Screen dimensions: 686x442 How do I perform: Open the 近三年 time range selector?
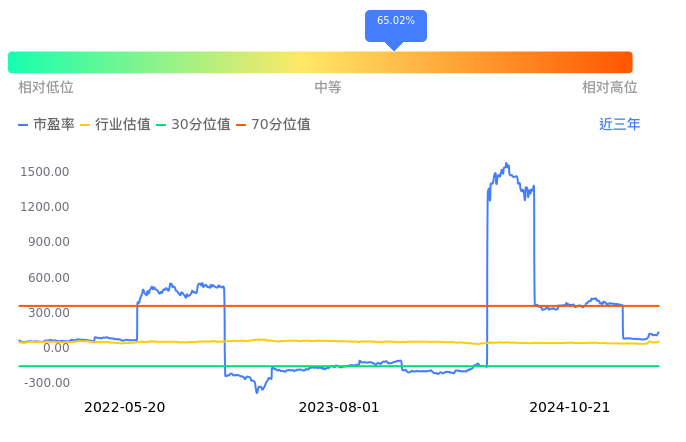(x=619, y=125)
